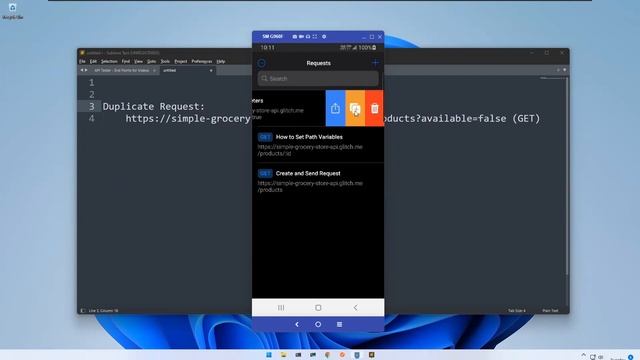Viewport: 640px width, 360px height.
Task: Click mirror window home circle in blue bar
Action: coord(318,324)
